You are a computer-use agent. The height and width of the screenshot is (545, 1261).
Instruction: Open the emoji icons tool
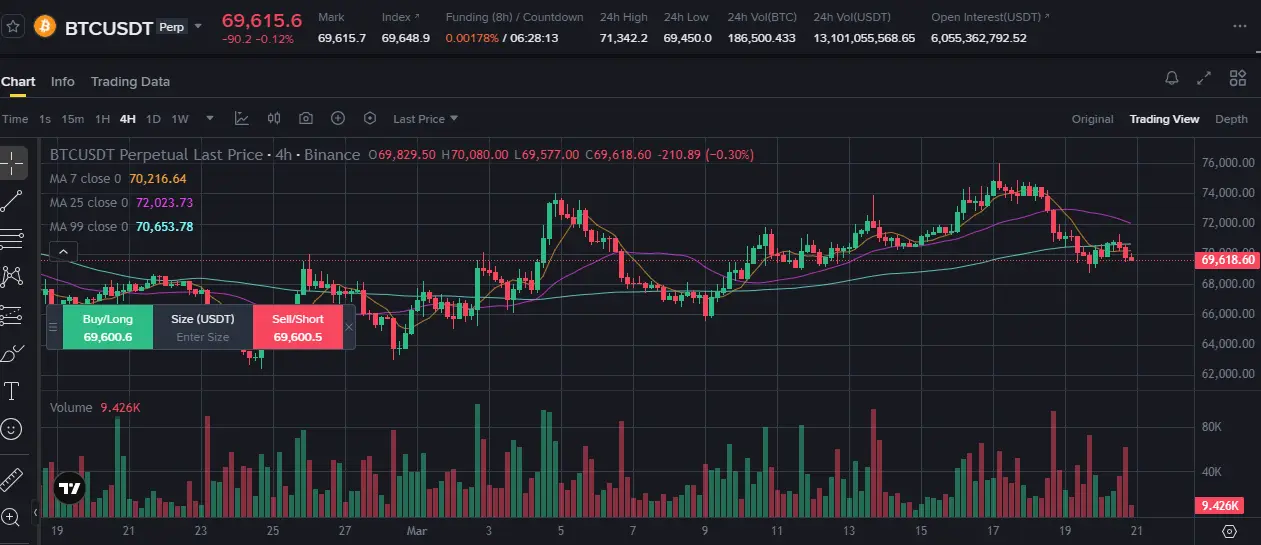tap(13, 429)
